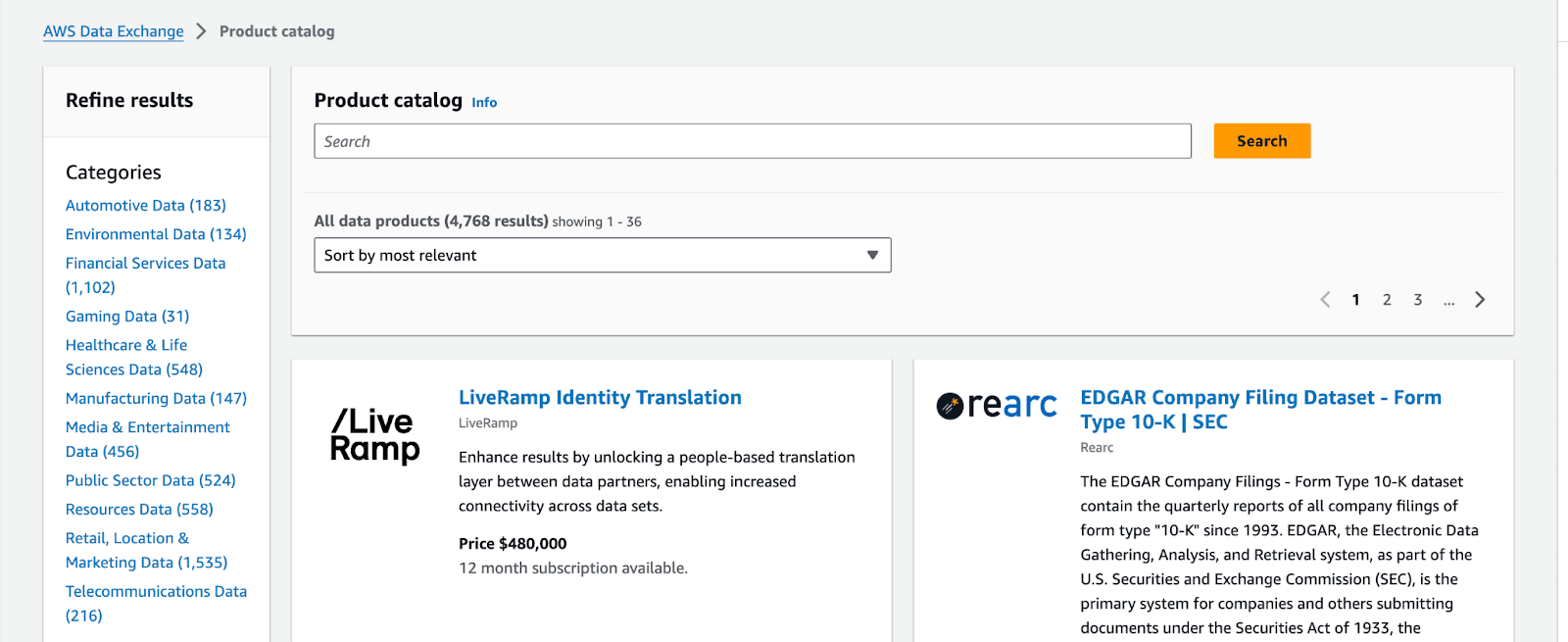Filter by Public Sector Data
This screenshot has height=642, width=1568.
(151, 480)
